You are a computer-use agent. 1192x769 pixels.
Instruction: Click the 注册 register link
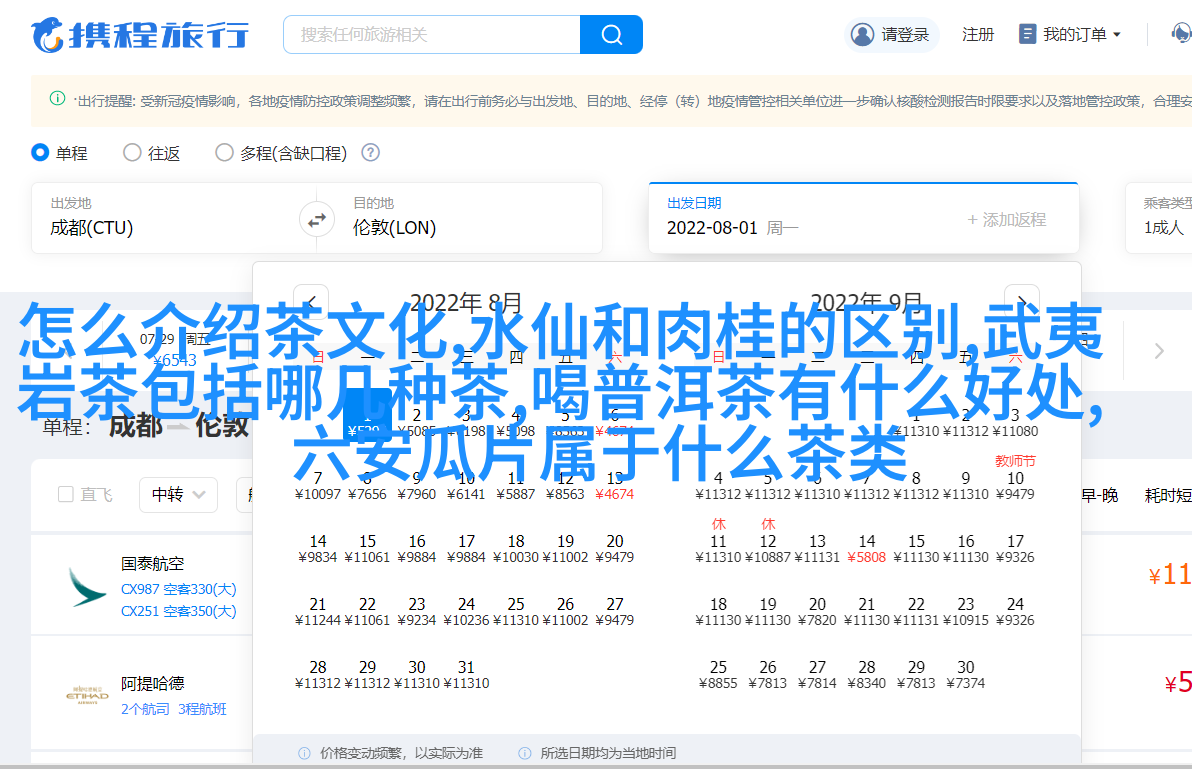pyautogui.click(x=977, y=34)
